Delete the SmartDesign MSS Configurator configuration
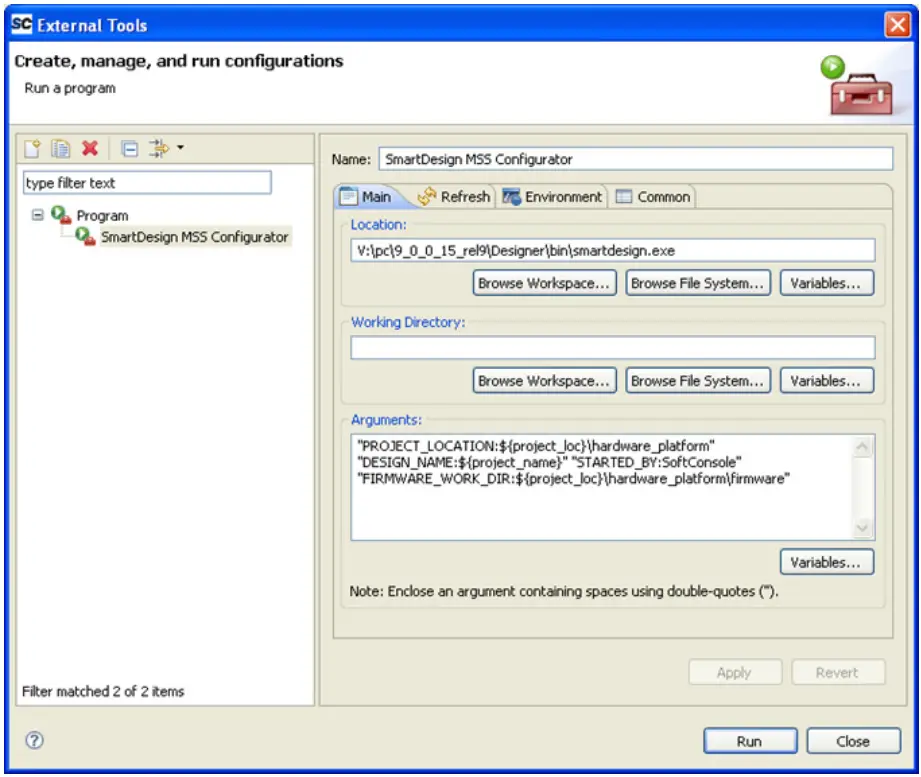This screenshot has width=921, height=777. pyautogui.click(x=90, y=146)
